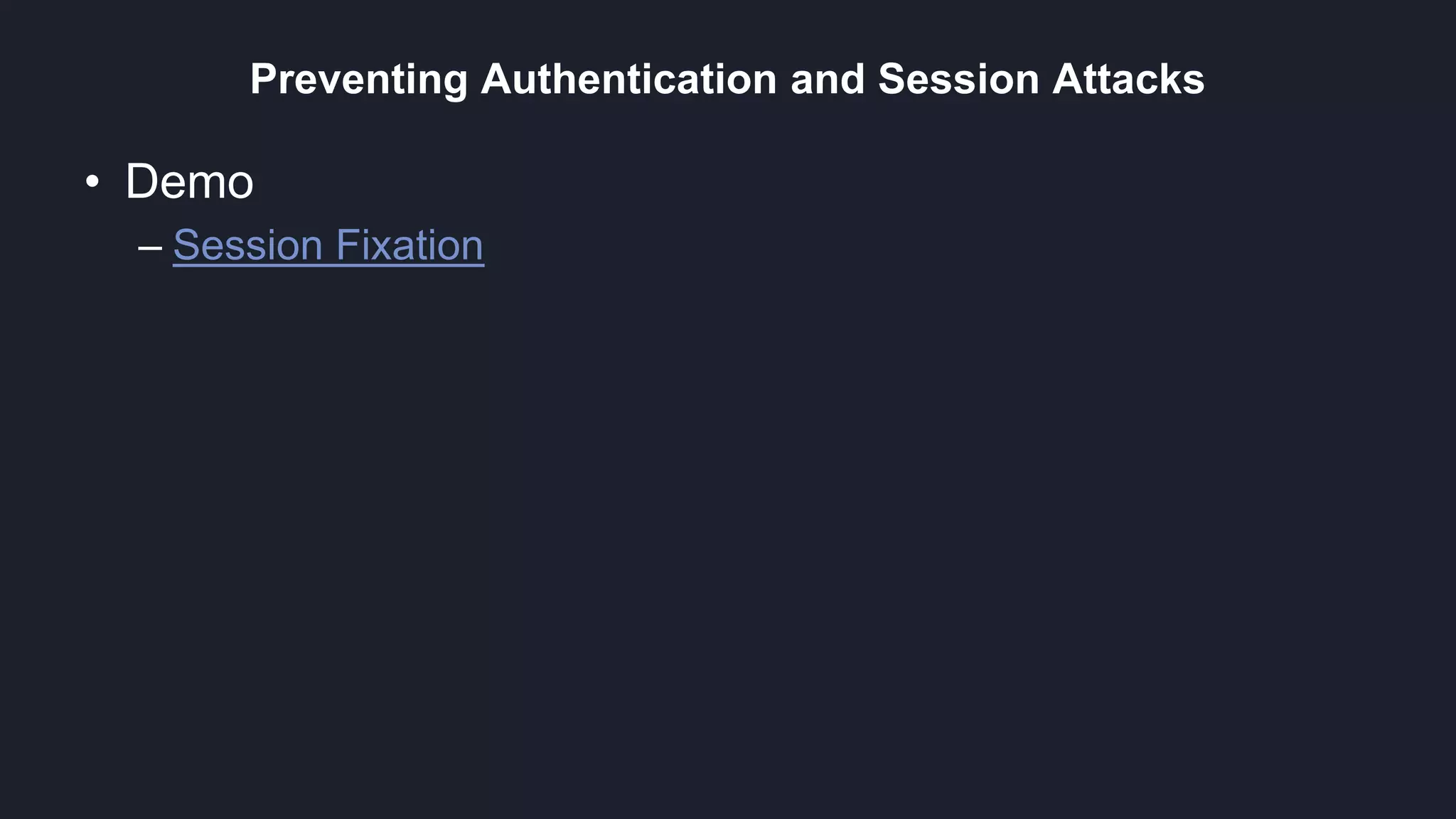Open the Session Fixation demo link

(x=328, y=245)
